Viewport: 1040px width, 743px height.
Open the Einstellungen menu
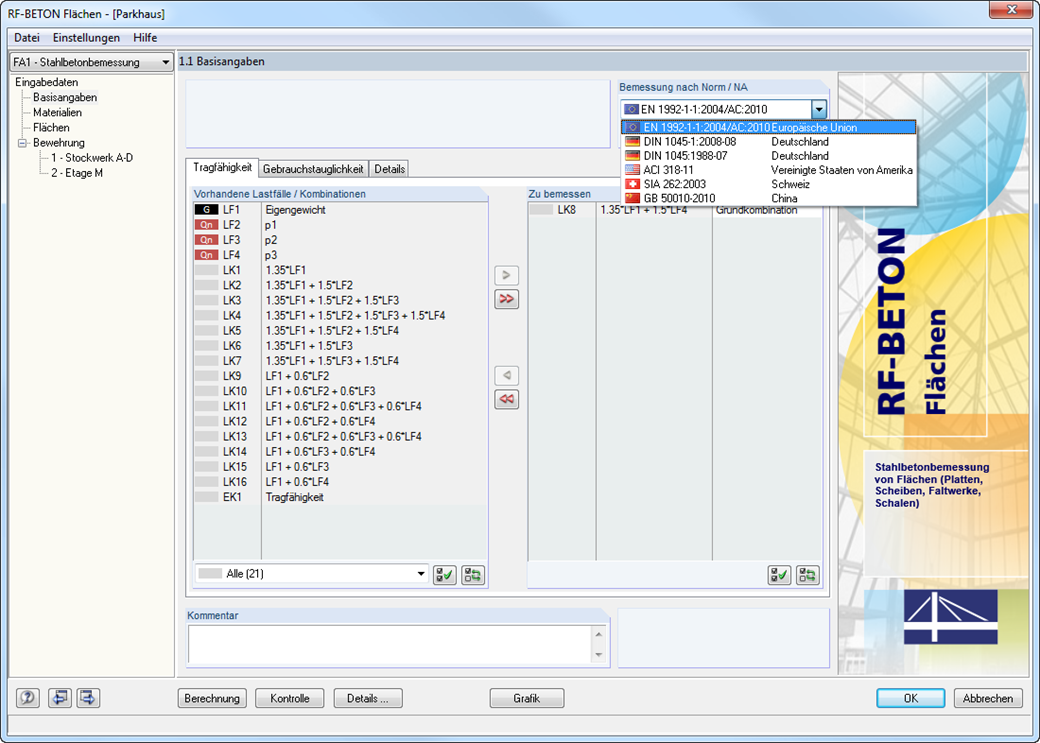86,38
